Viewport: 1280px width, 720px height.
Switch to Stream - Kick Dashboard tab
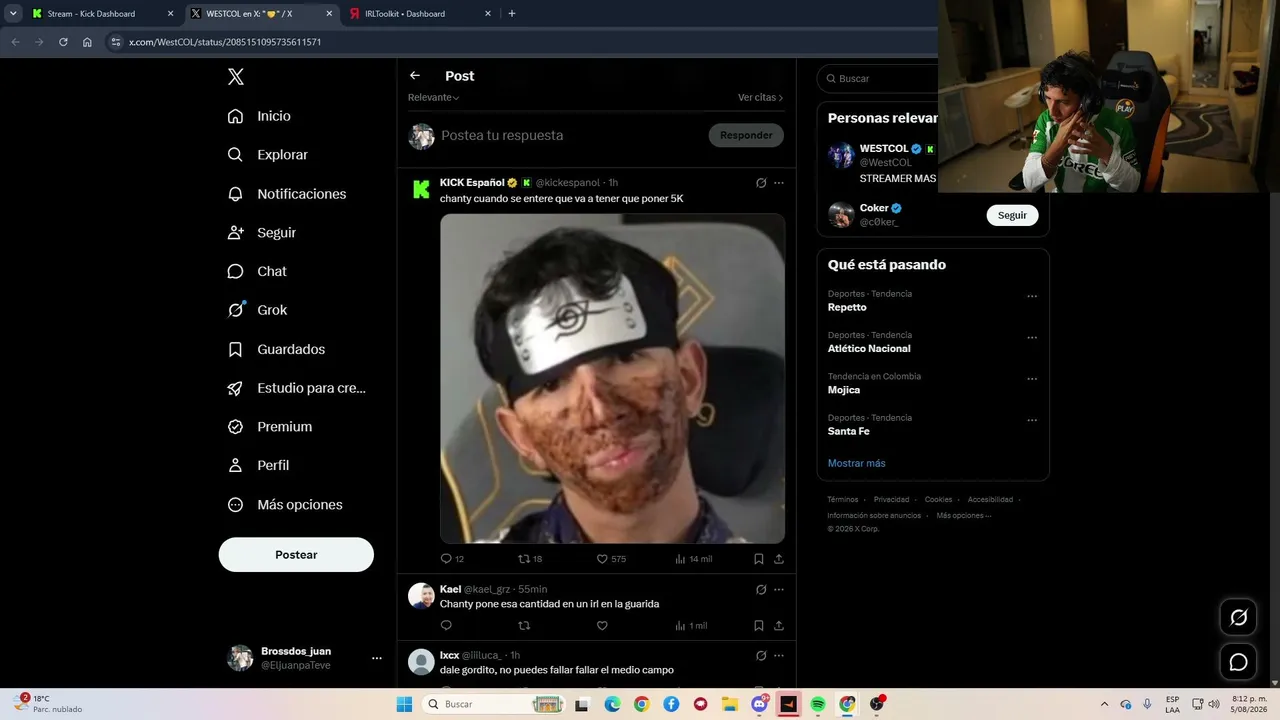pos(103,14)
